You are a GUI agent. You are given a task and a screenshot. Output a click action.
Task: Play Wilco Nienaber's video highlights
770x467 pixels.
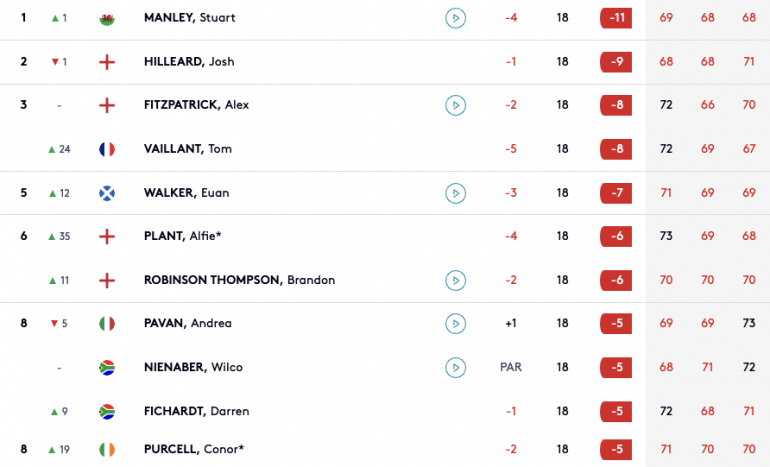(x=455, y=367)
